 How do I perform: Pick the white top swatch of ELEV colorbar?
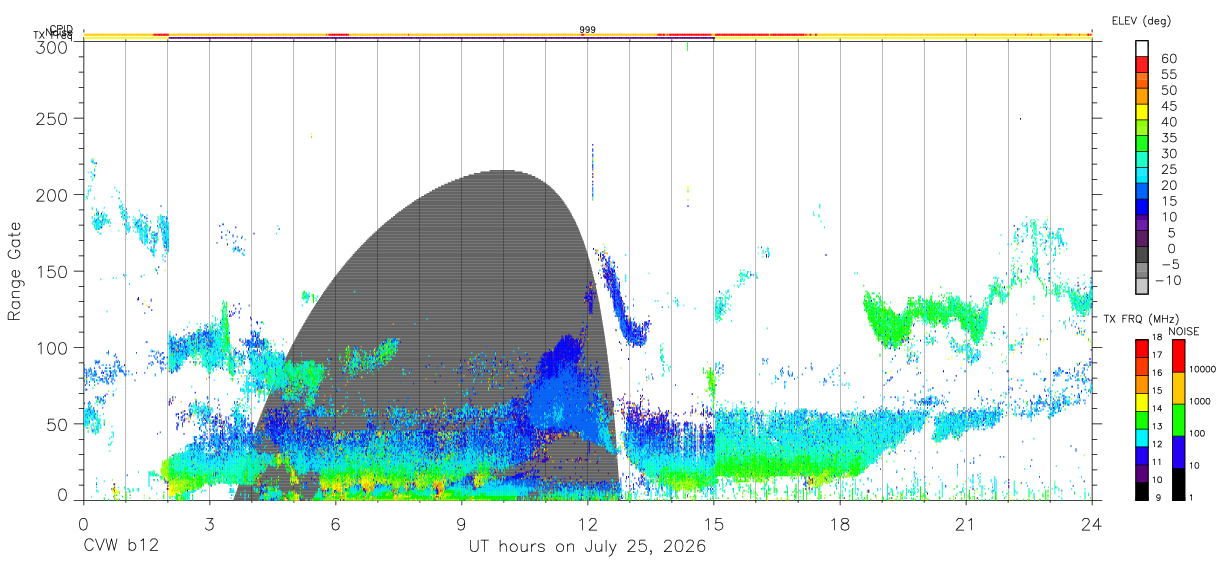(1142, 48)
